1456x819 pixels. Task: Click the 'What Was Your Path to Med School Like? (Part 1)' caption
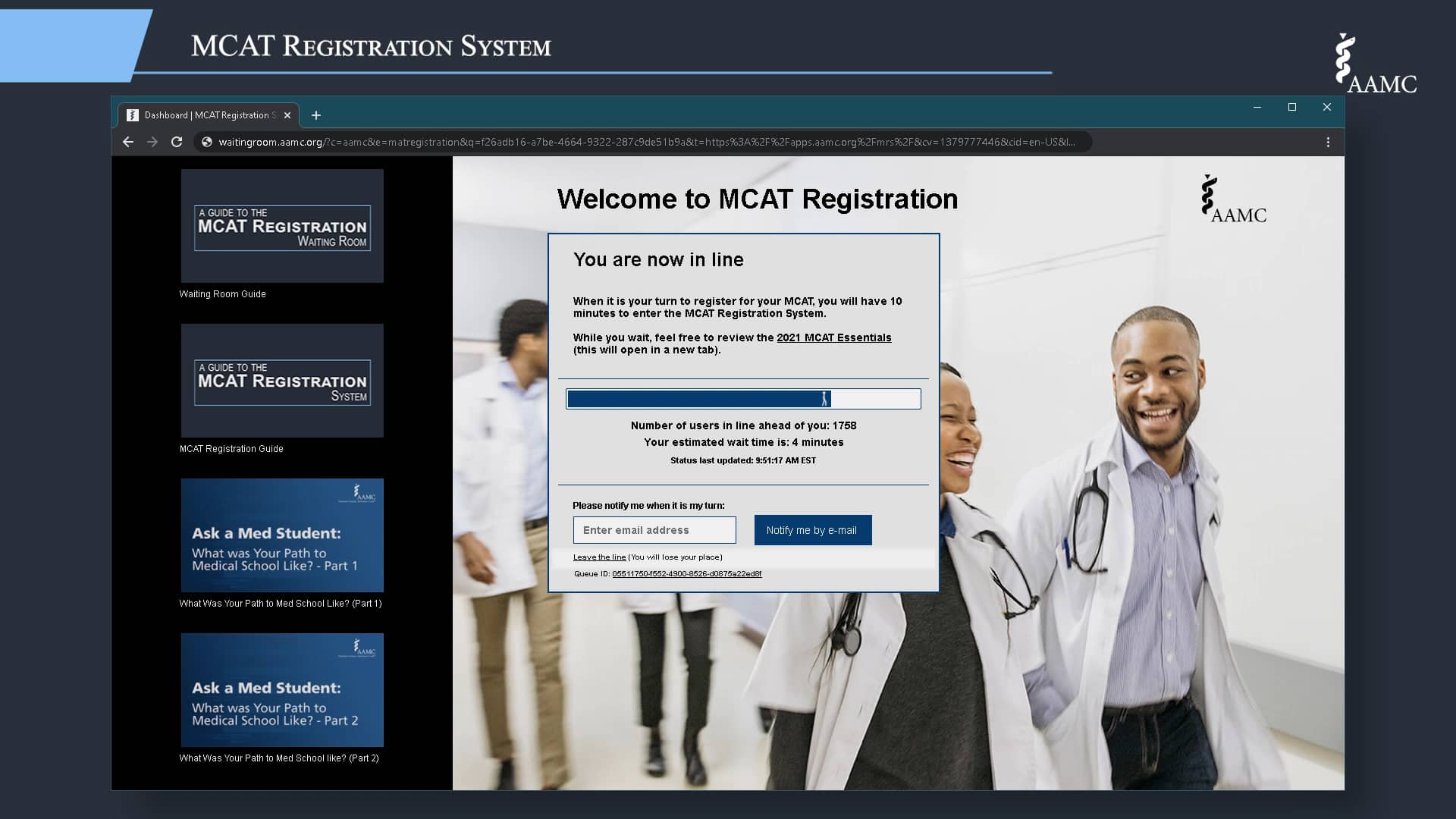[x=281, y=604]
